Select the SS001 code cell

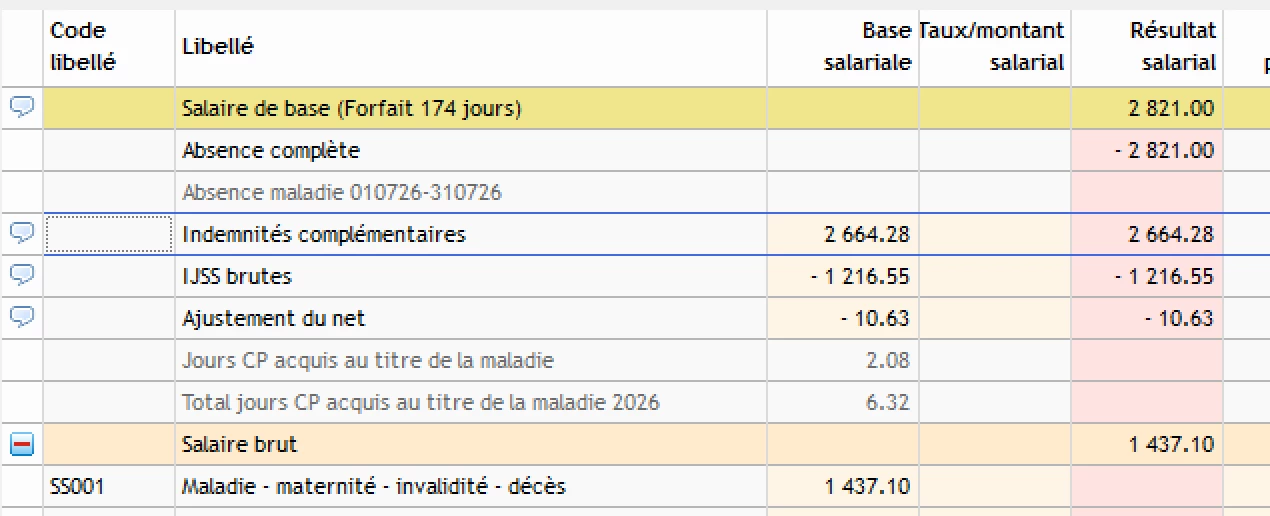[x=109, y=487]
